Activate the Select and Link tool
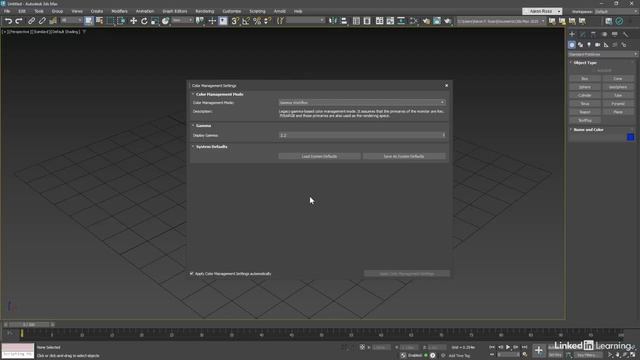Image resolution: width=640 pixels, height=360 pixels. 31,21
